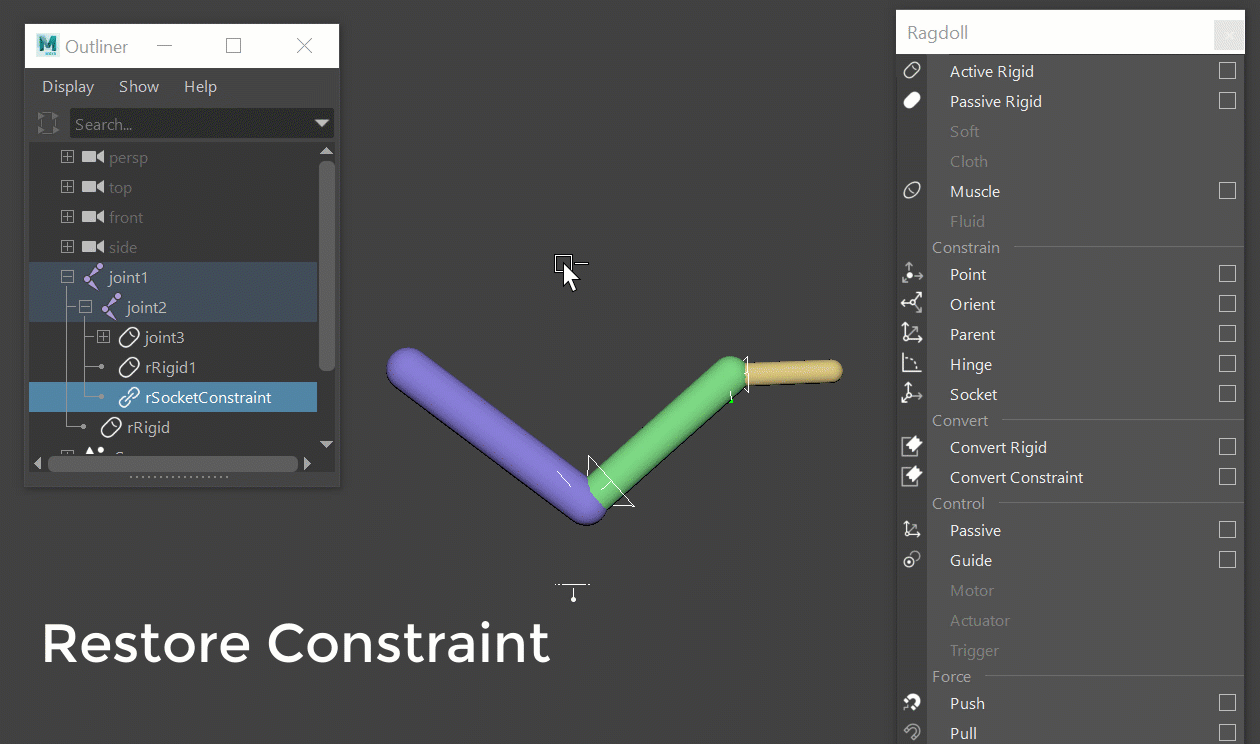
Task: Expand the side camera node
Action: pos(67,247)
